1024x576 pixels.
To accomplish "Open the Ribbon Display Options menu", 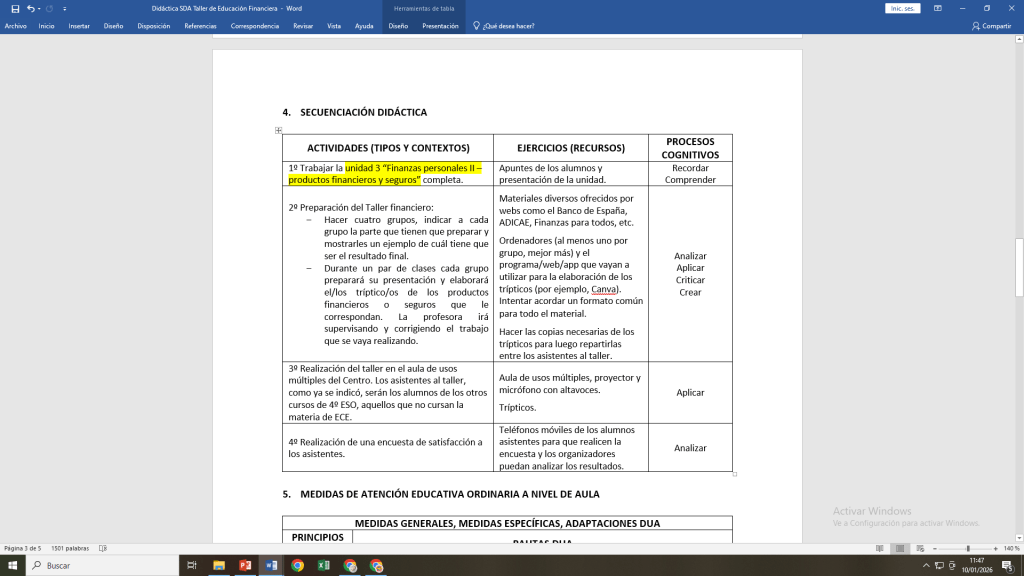I will tap(937, 8).
